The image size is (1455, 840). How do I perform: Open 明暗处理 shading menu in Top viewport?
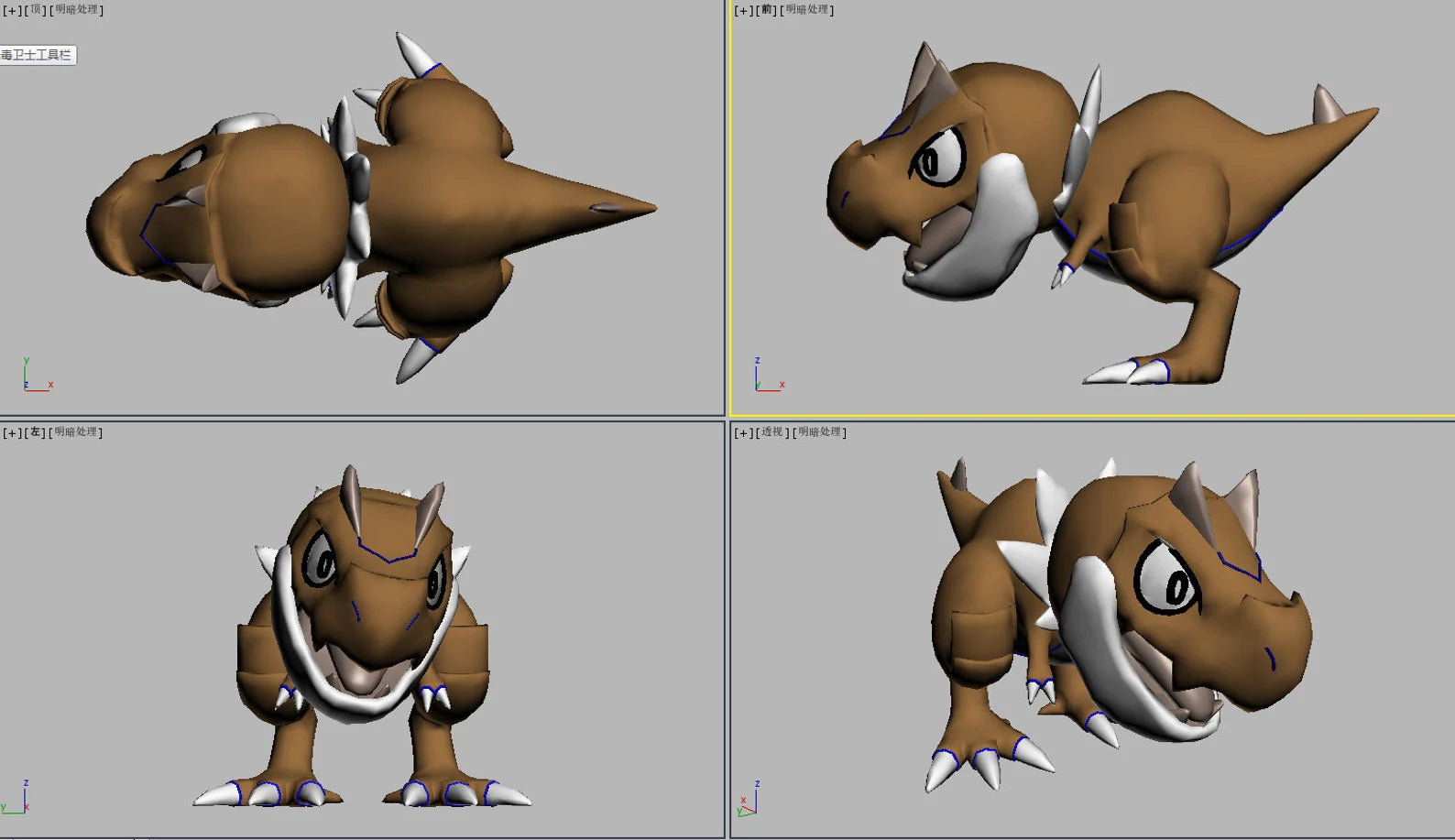coord(77,10)
